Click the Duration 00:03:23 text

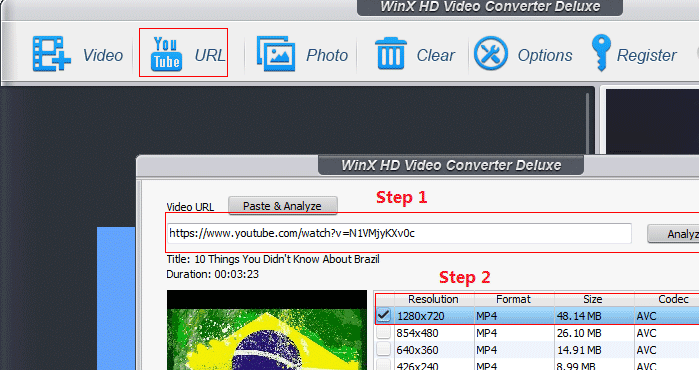pos(213,274)
